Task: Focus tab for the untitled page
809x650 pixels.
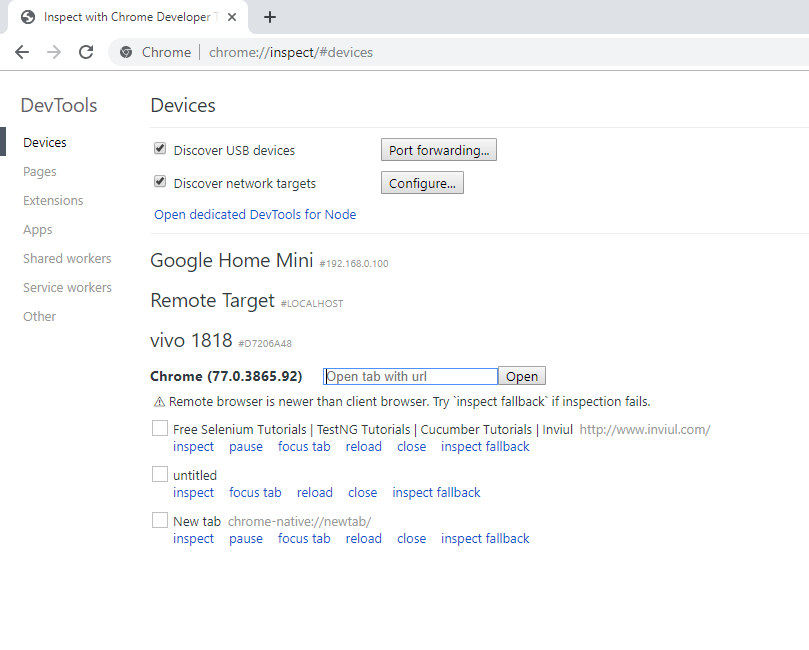Action: click(255, 493)
